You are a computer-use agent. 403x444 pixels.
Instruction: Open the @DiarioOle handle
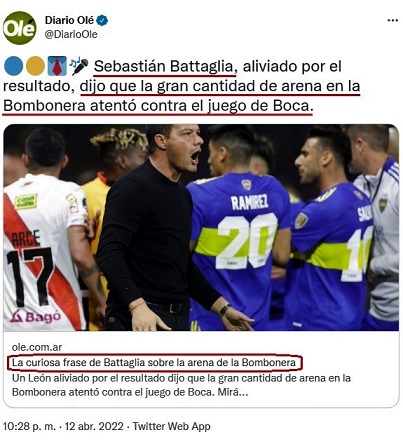point(71,34)
